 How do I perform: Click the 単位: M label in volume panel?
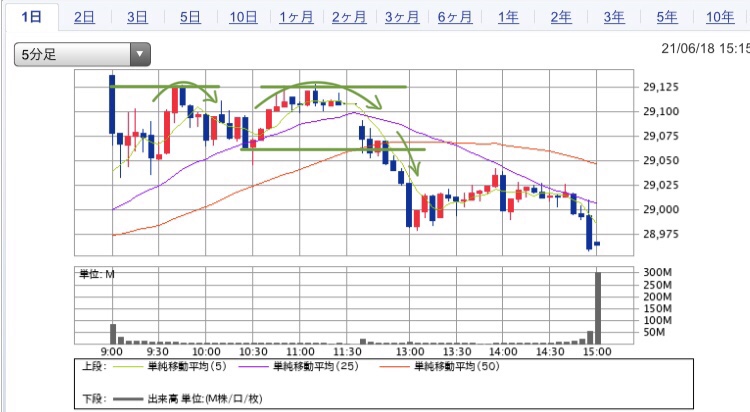[x=97, y=274]
